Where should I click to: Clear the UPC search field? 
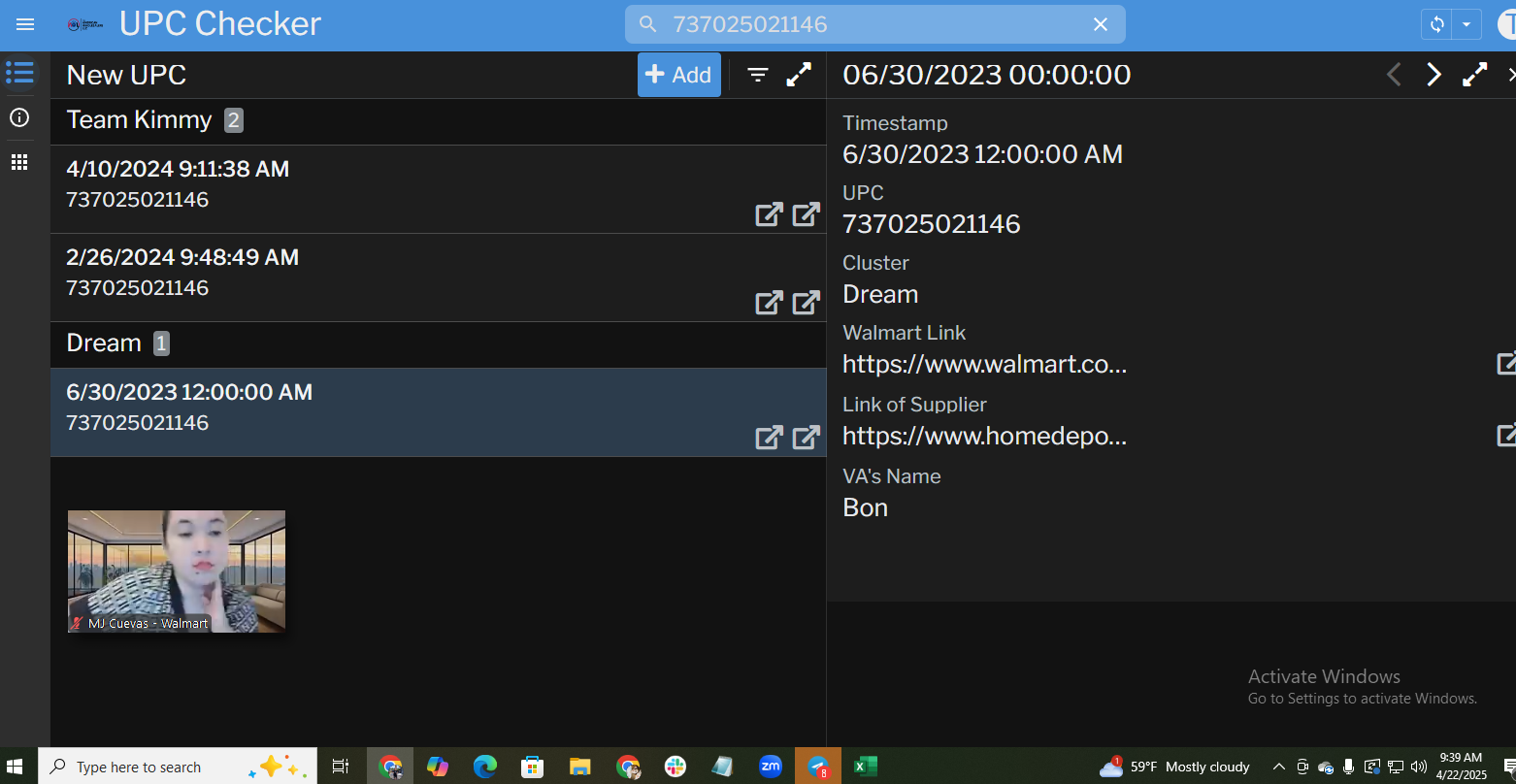(x=1100, y=24)
